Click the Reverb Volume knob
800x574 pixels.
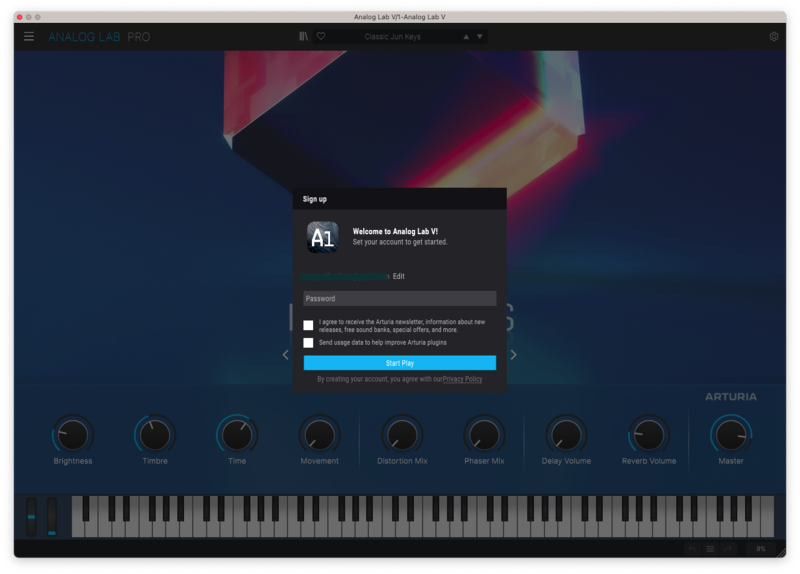pyautogui.click(x=649, y=435)
